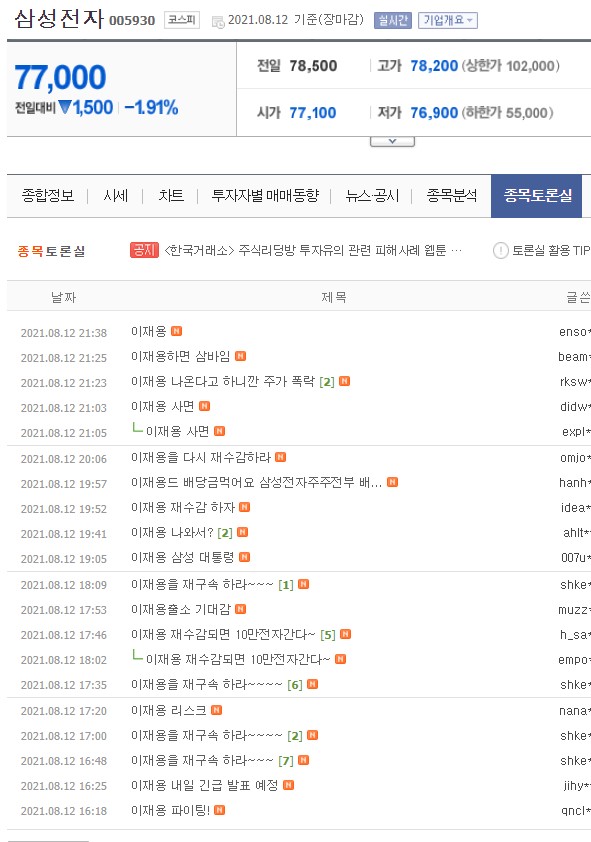Viewport: 591px width, 842px height.
Task: Open post '이재용 파이팅!'
Action: [x=170, y=810]
